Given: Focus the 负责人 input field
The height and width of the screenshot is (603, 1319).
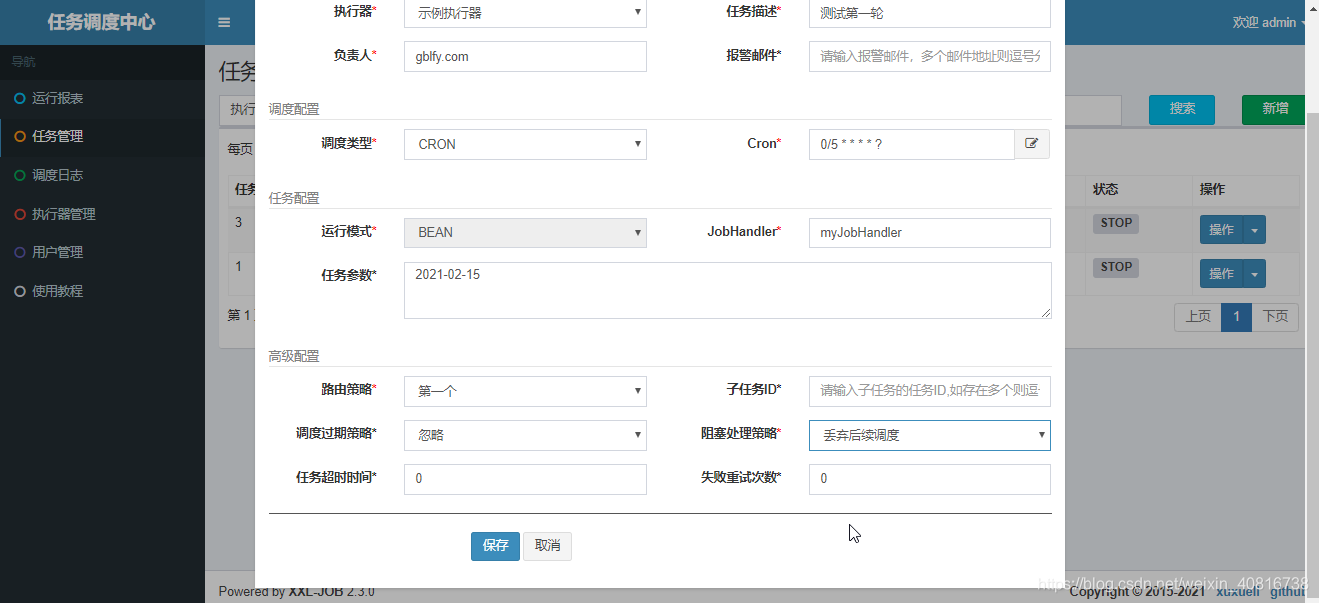Looking at the screenshot, I should click(525, 57).
